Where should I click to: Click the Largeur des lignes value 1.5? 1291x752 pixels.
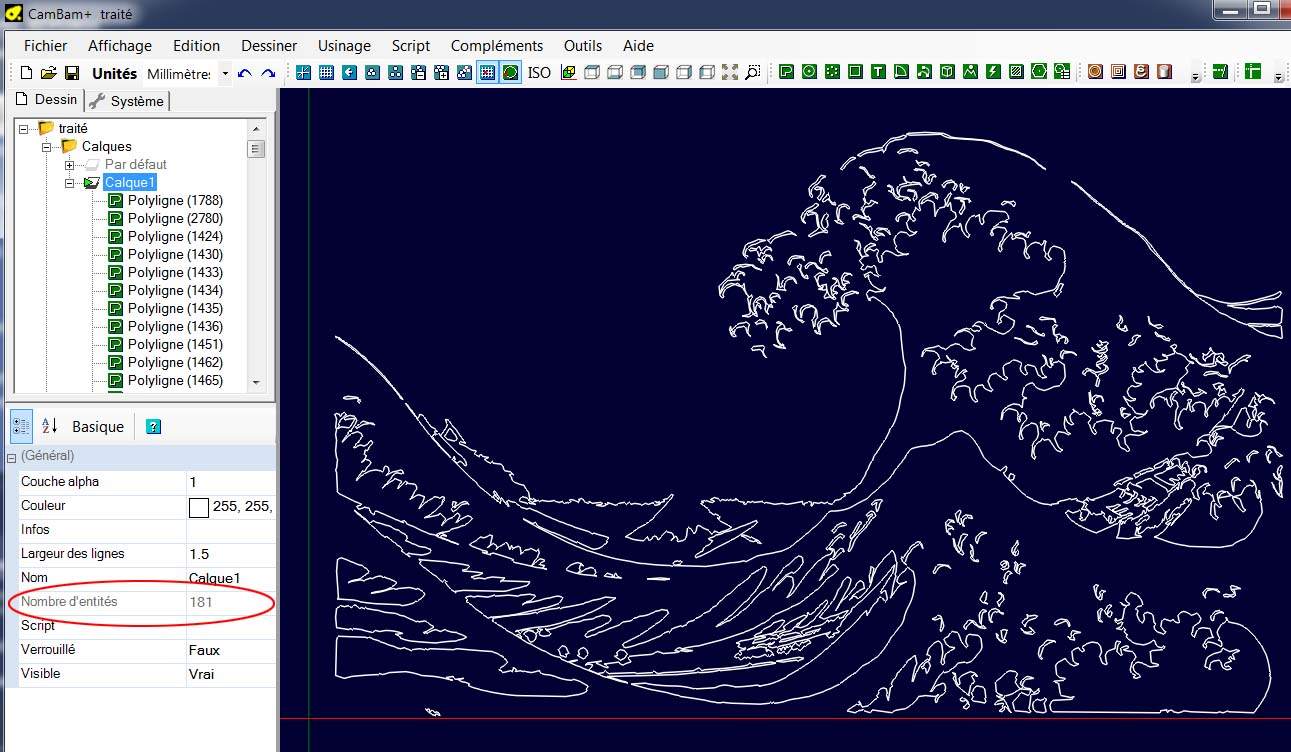pyautogui.click(x=230, y=554)
